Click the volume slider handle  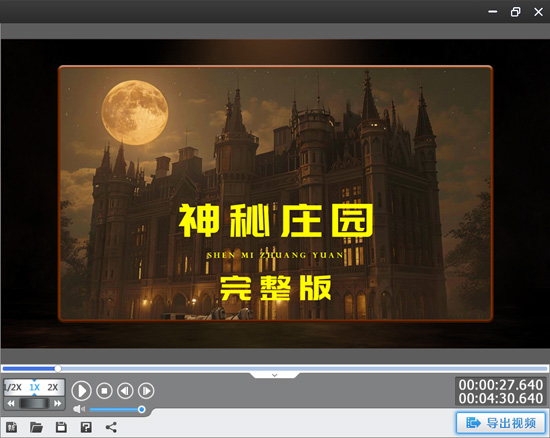click(x=141, y=409)
